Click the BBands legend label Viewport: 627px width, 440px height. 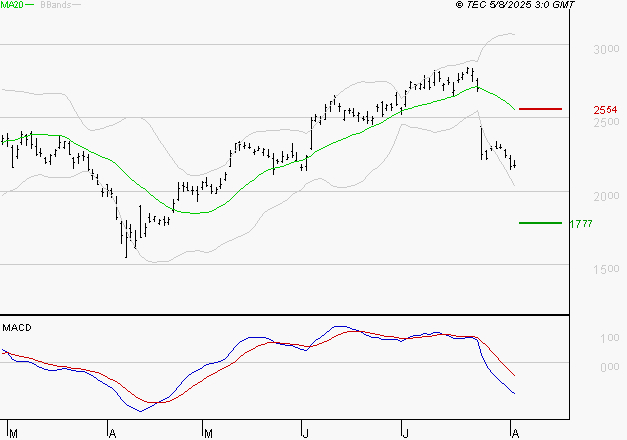(56, 5)
